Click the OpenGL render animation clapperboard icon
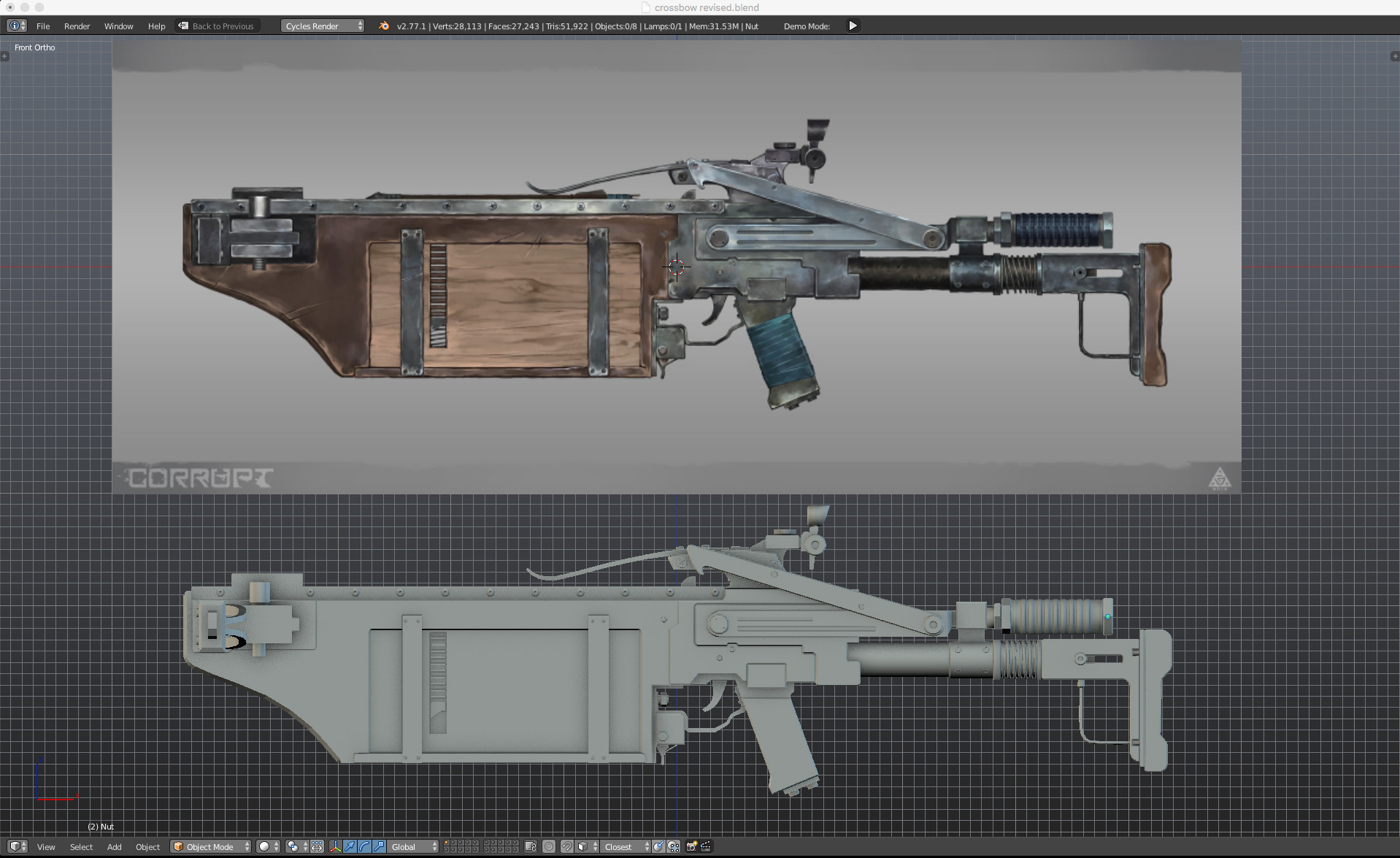This screenshot has height=858, width=1400. tap(707, 846)
